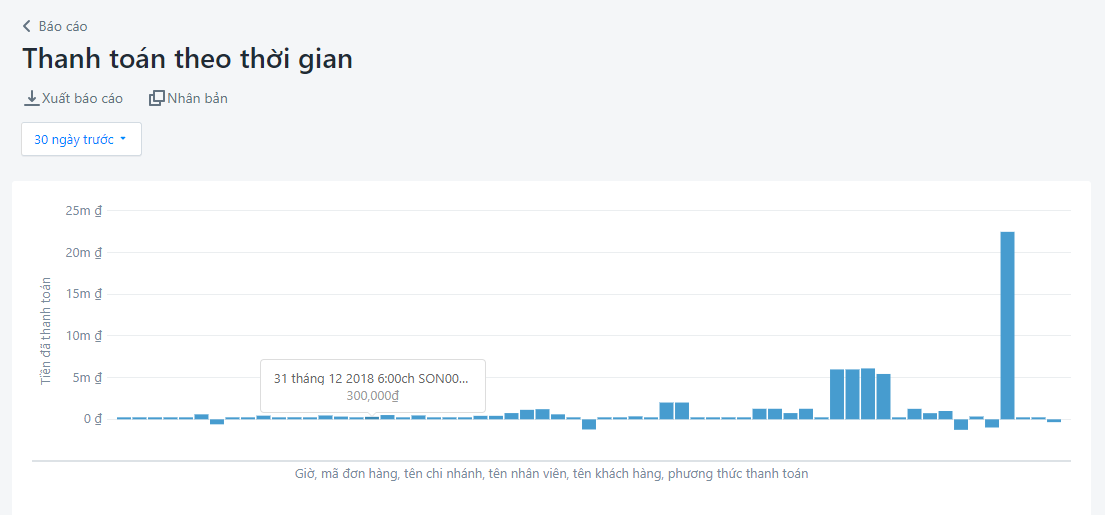Click the small negative bar at chart's far right
The height and width of the screenshot is (515, 1105).
[1054, 420]
